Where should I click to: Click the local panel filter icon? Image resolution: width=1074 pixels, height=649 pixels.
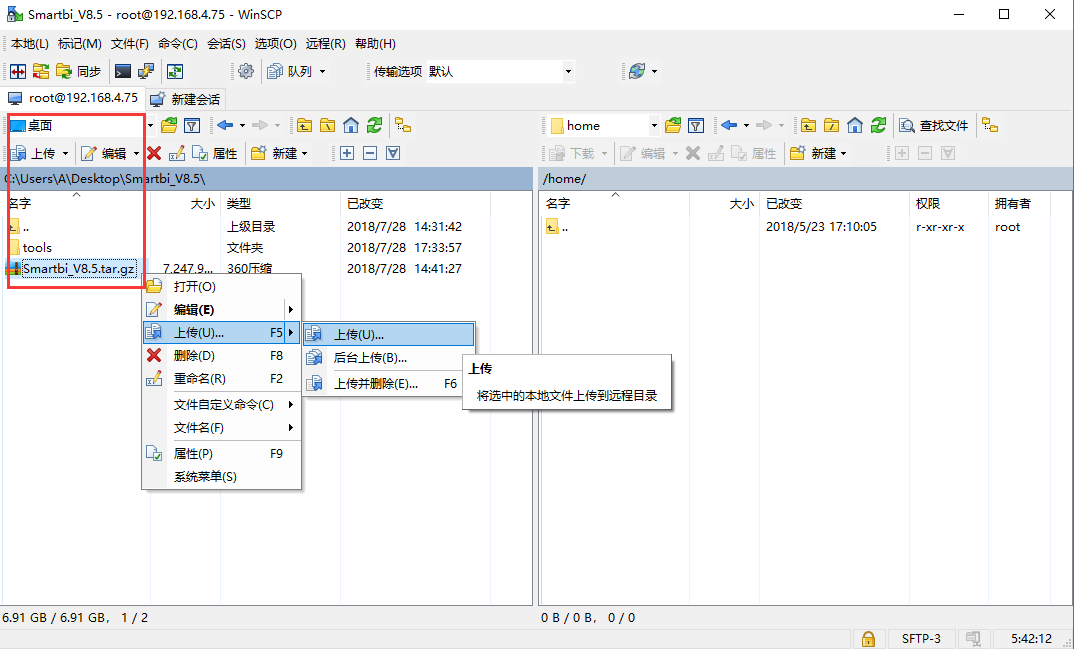coord(192,125)
